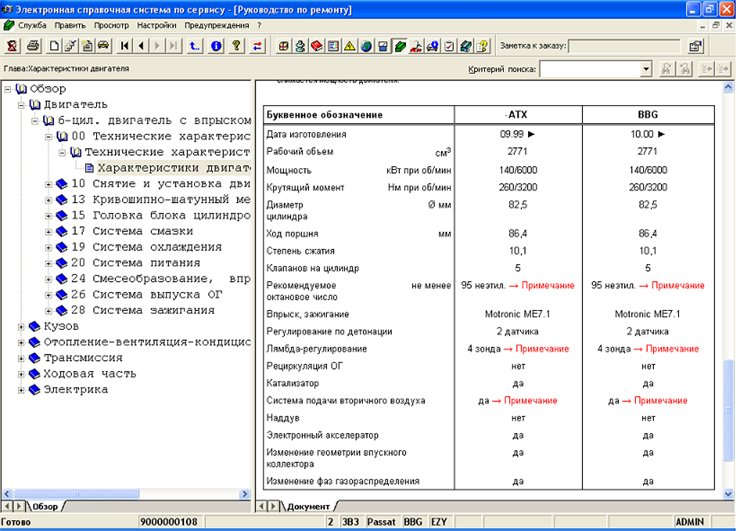
Task: Jump to first page arrow icon
Action: (x=125, y=46)
